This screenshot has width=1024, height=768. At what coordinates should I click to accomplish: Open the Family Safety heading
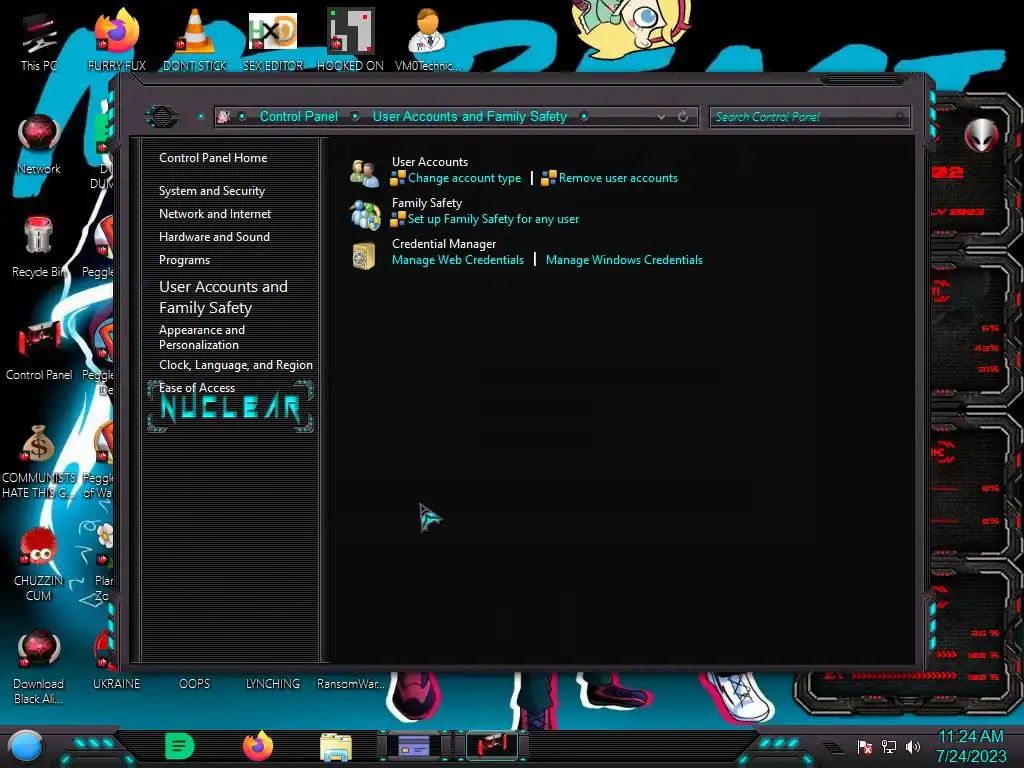click(426, 203)
